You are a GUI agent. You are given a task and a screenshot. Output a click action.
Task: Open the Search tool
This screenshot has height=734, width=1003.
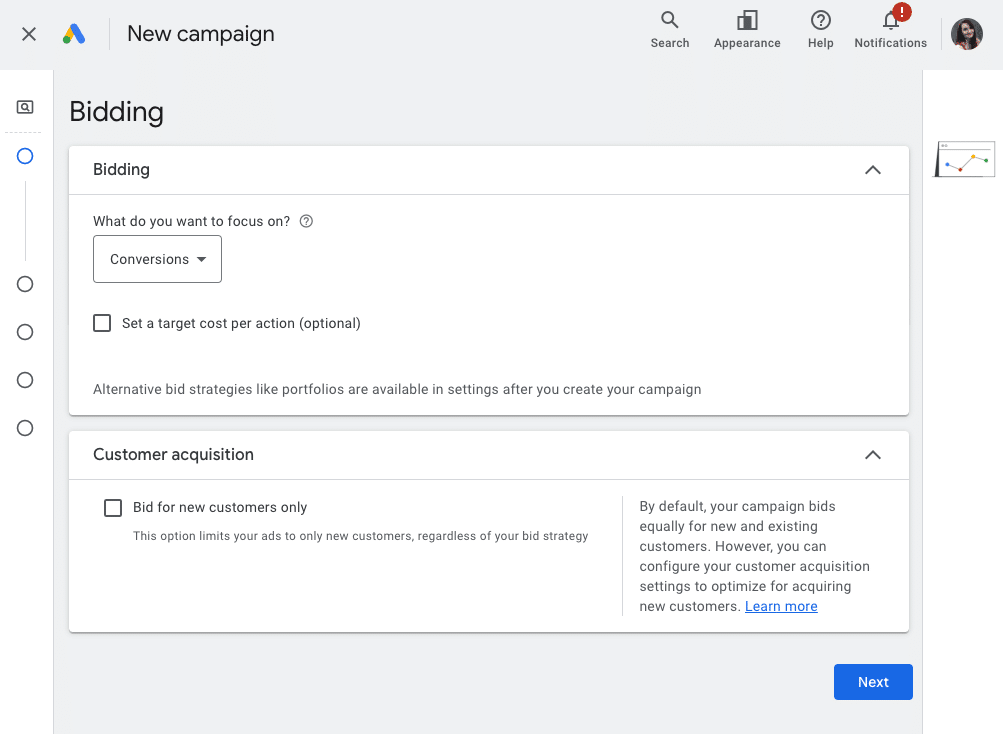670,30
